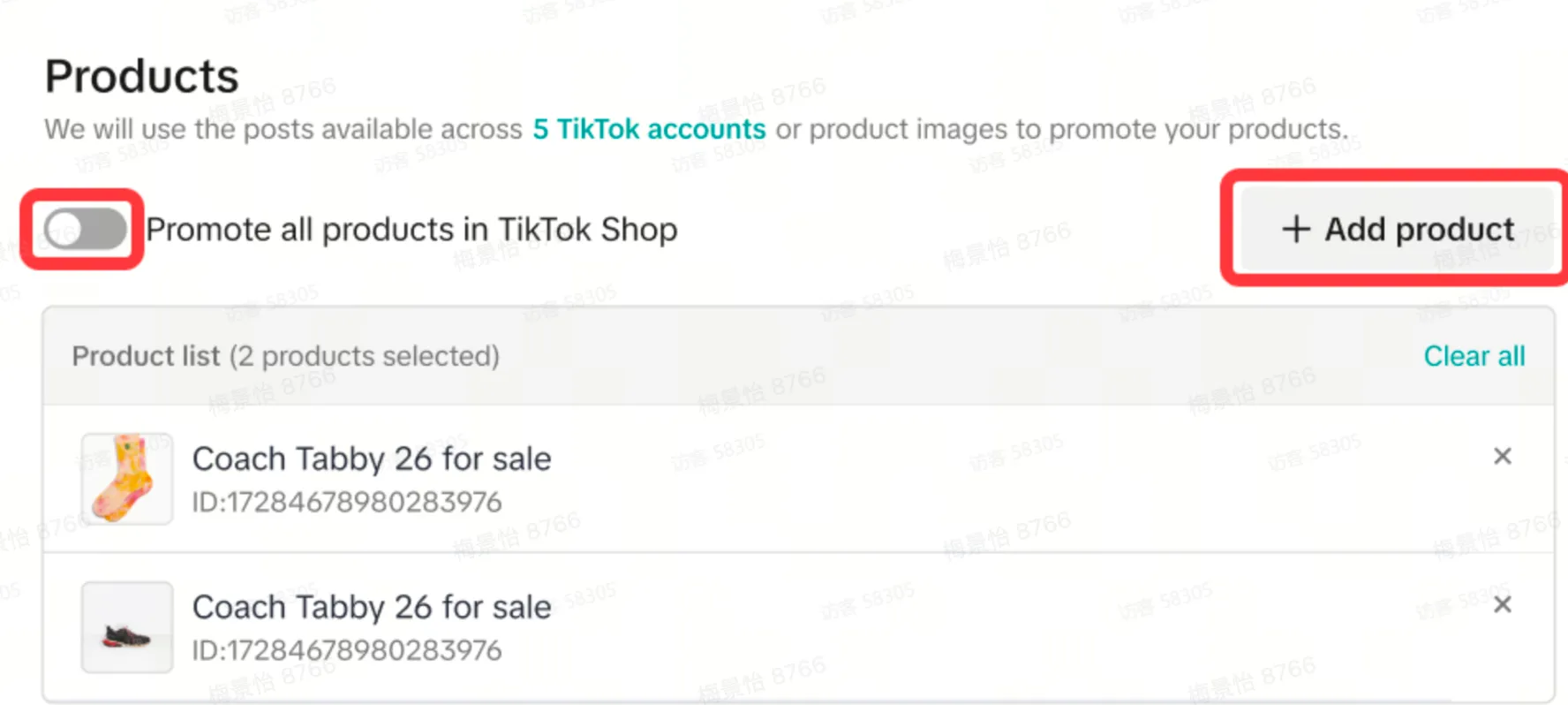Click the sock product thumbnail image
The height and width of the screenshot is (705, 1568).
(x=126, y=477)
